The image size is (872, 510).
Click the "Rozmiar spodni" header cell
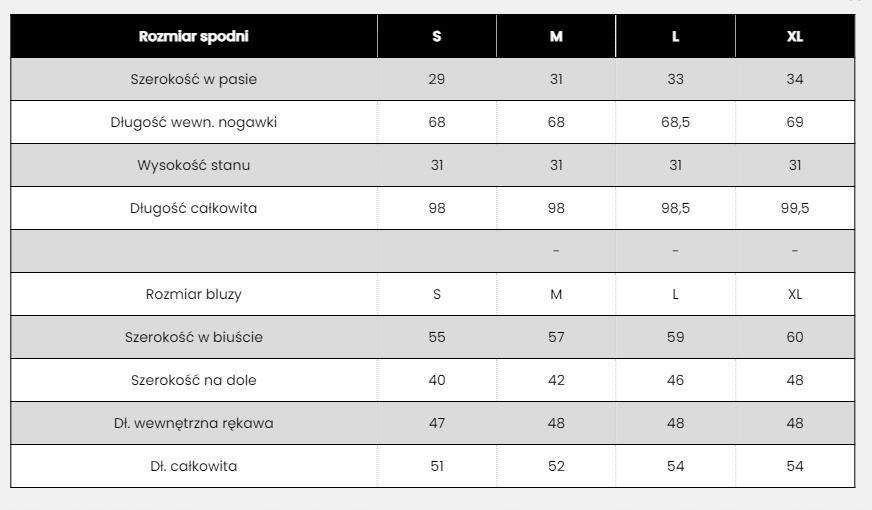pos(194,37)
